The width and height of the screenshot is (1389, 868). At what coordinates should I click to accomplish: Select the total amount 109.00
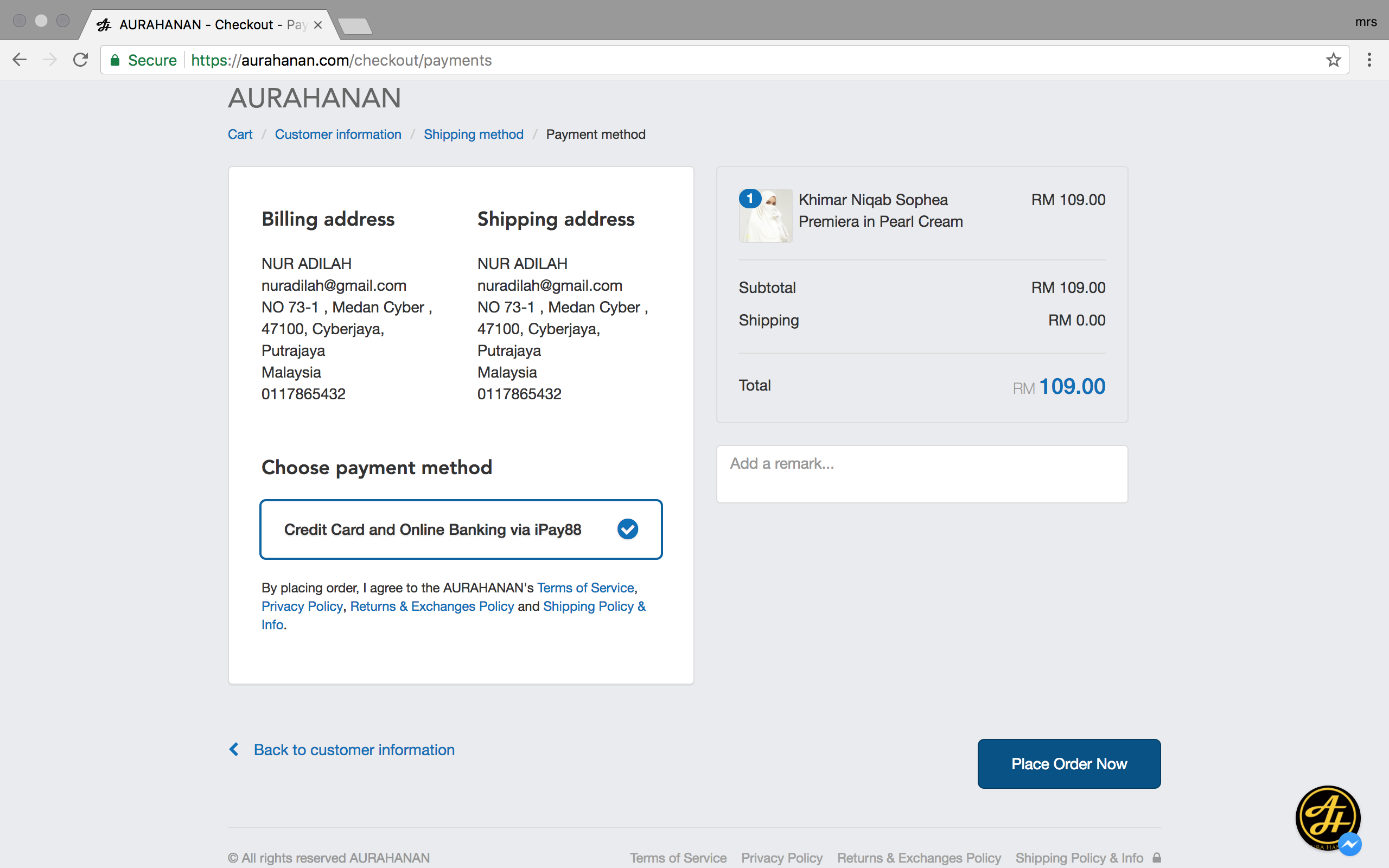[x=1072, y=386]
